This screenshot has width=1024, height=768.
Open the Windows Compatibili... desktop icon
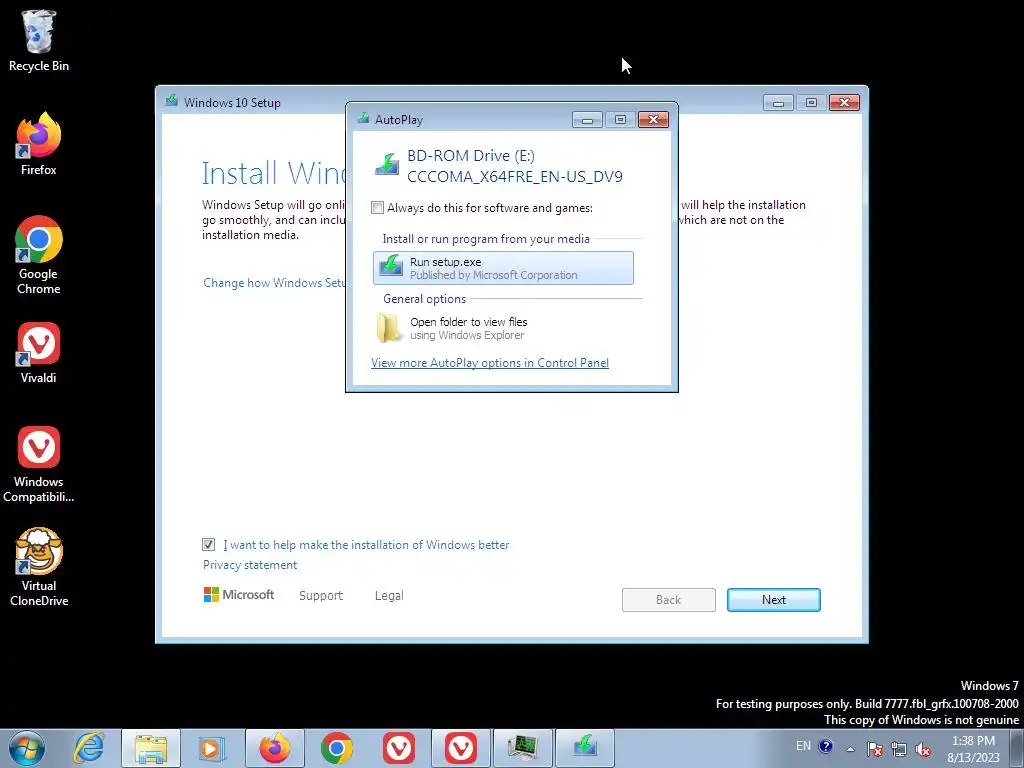39,464
